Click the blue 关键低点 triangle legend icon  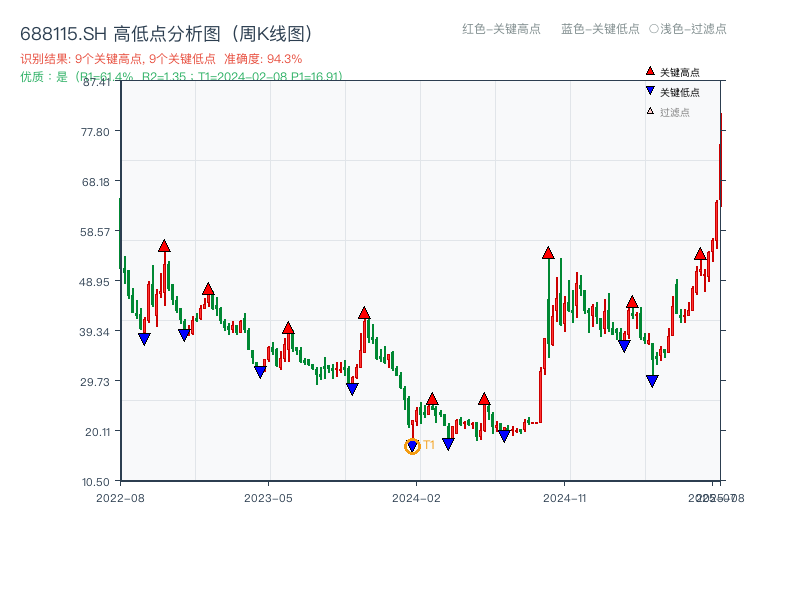click(650, 91)
